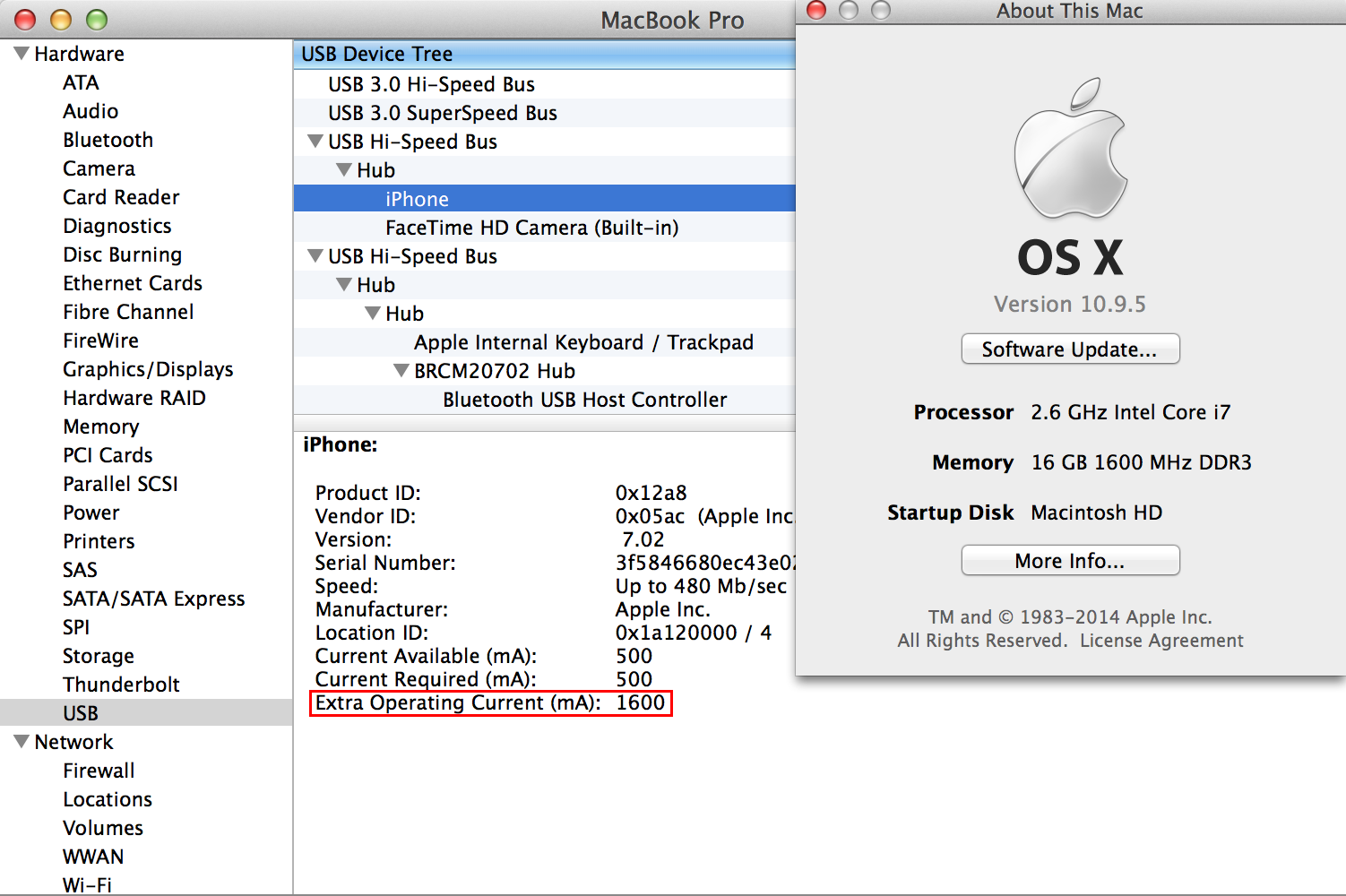Screen dimensions: 1346x896
Task: Select the highlighted USB sidebar entry
Action: click(146, 713)
